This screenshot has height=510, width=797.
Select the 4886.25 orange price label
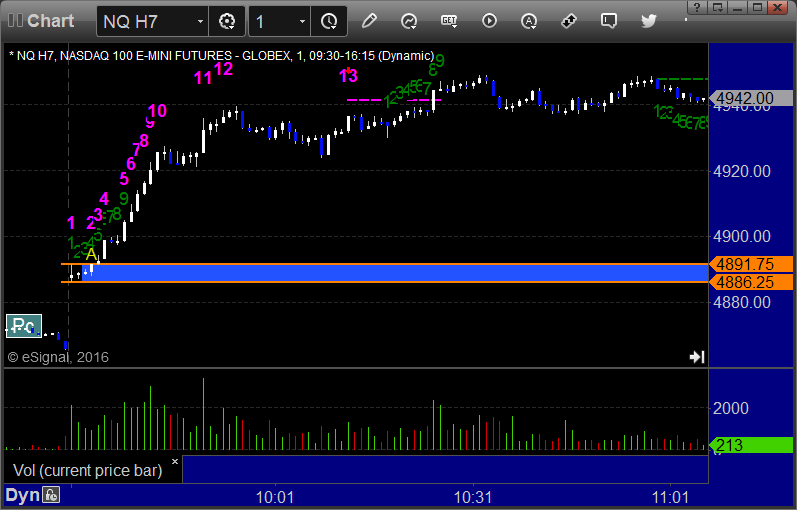click(751, 282)
